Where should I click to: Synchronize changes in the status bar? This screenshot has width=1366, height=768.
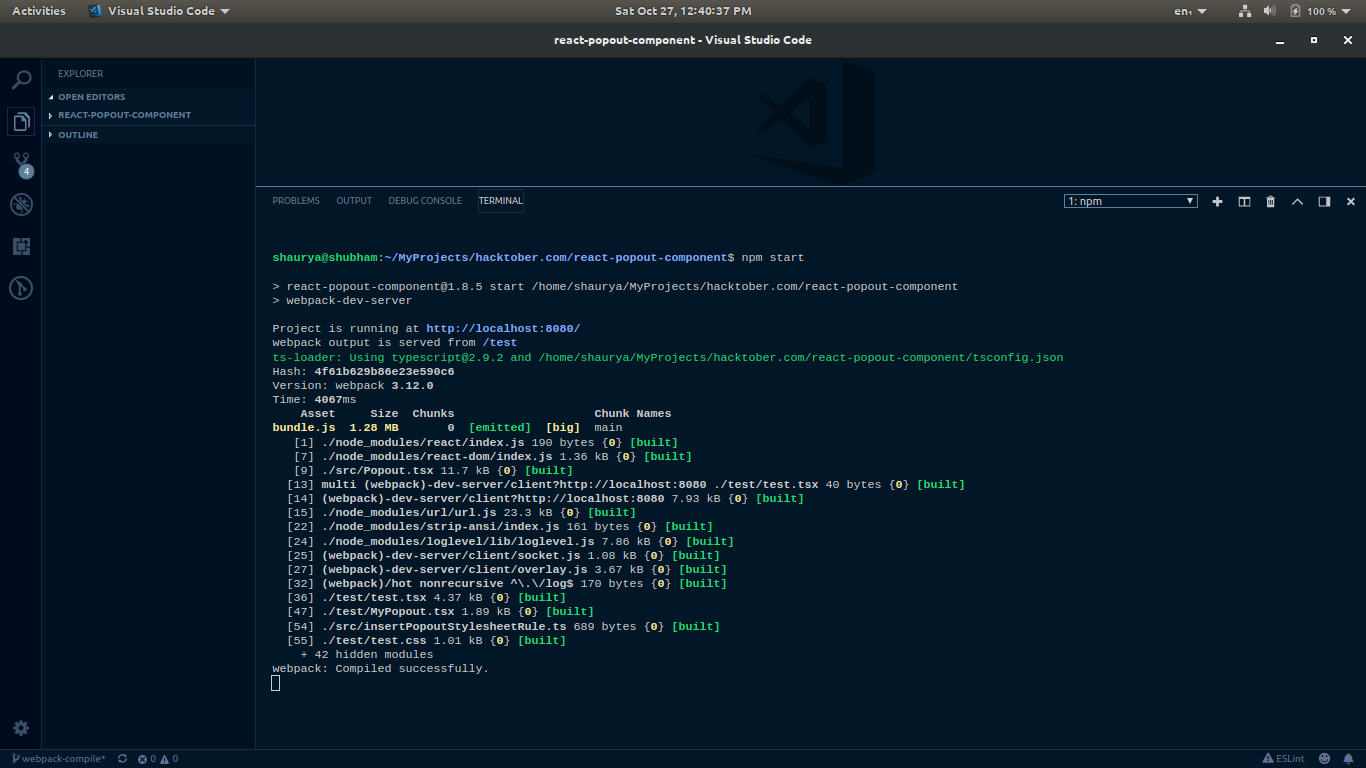pyautogui.click(x=122, y=759)
